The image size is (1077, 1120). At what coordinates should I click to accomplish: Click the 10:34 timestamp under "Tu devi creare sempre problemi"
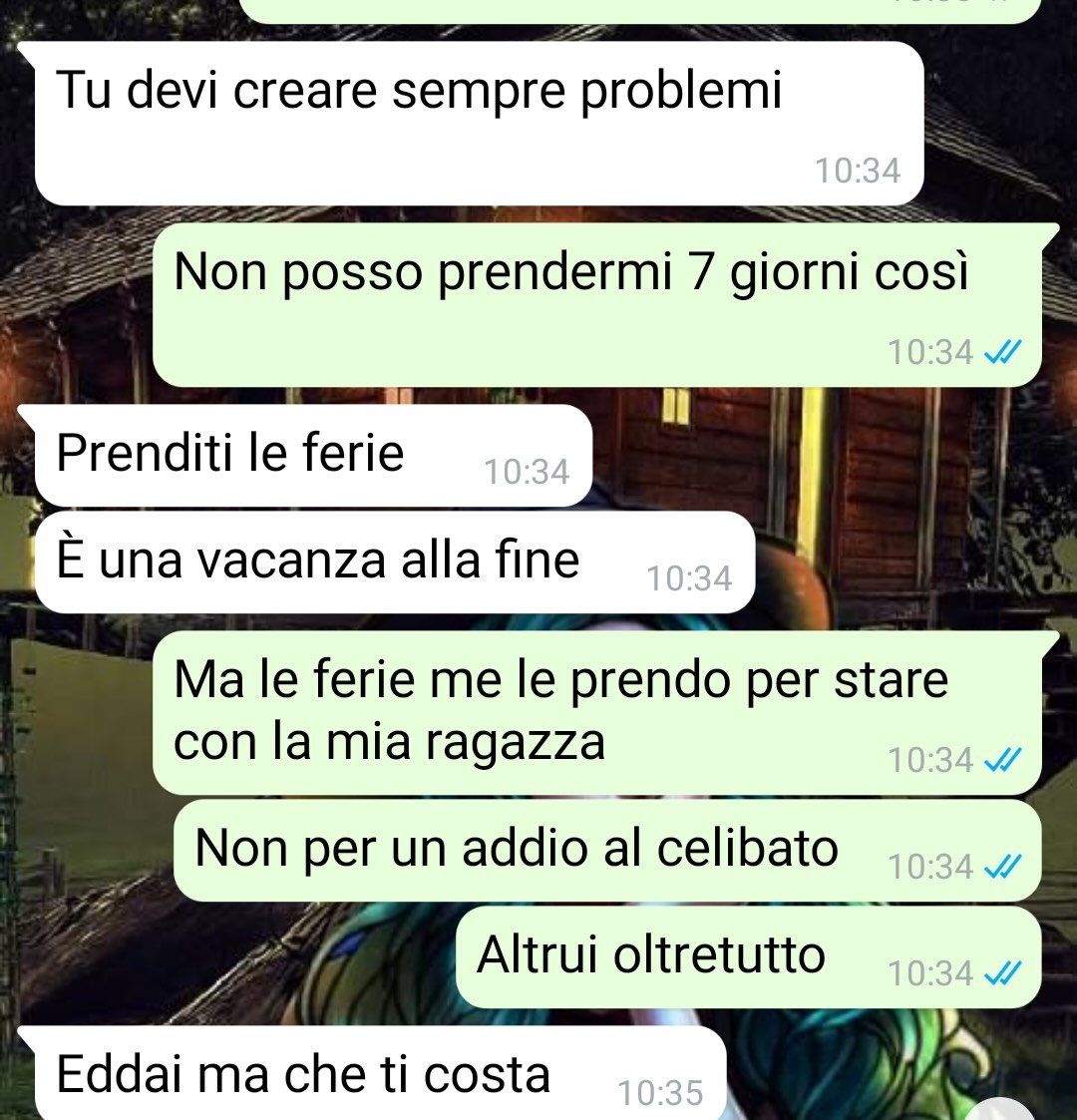pyautogui.click(x=858, y=171)
